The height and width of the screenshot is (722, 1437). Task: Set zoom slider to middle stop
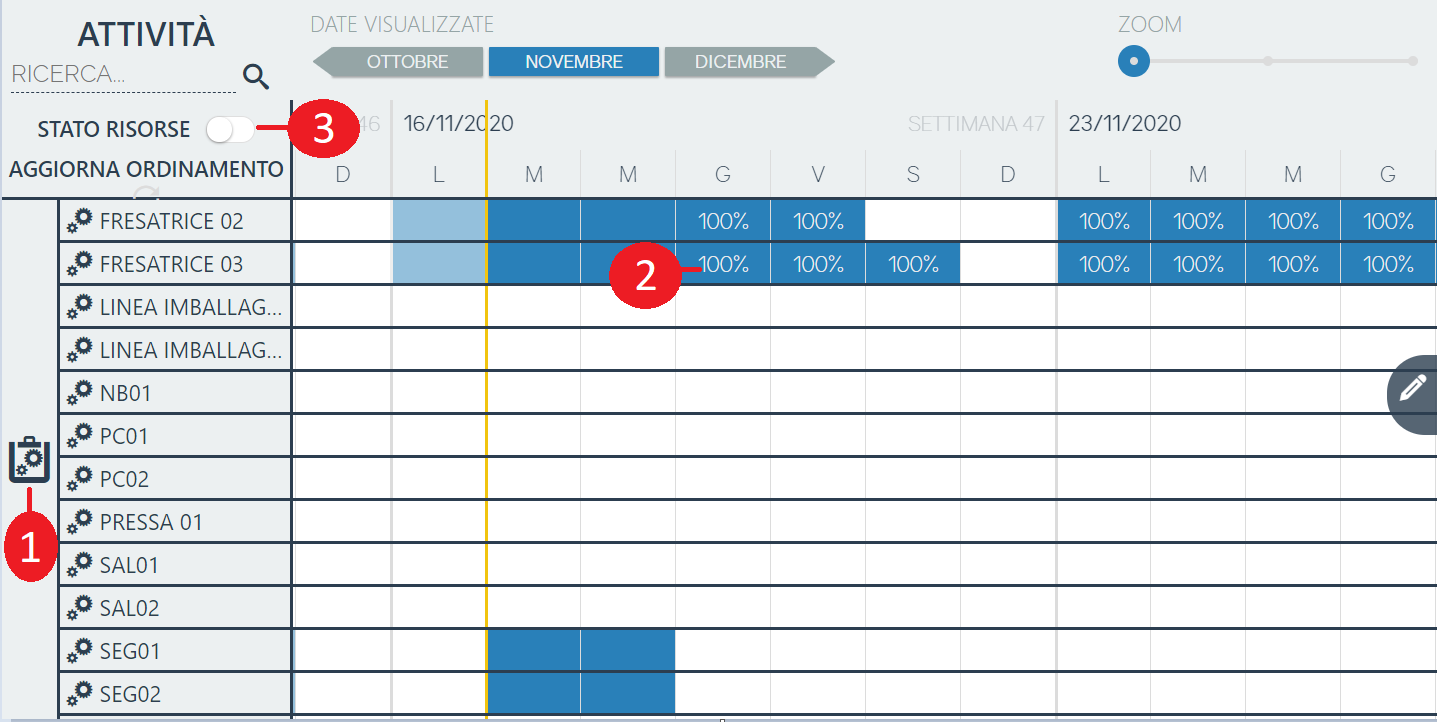(1267, 61)
